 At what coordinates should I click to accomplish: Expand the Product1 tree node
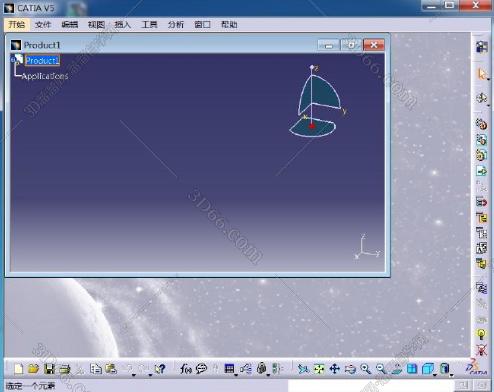coord(13,60)
